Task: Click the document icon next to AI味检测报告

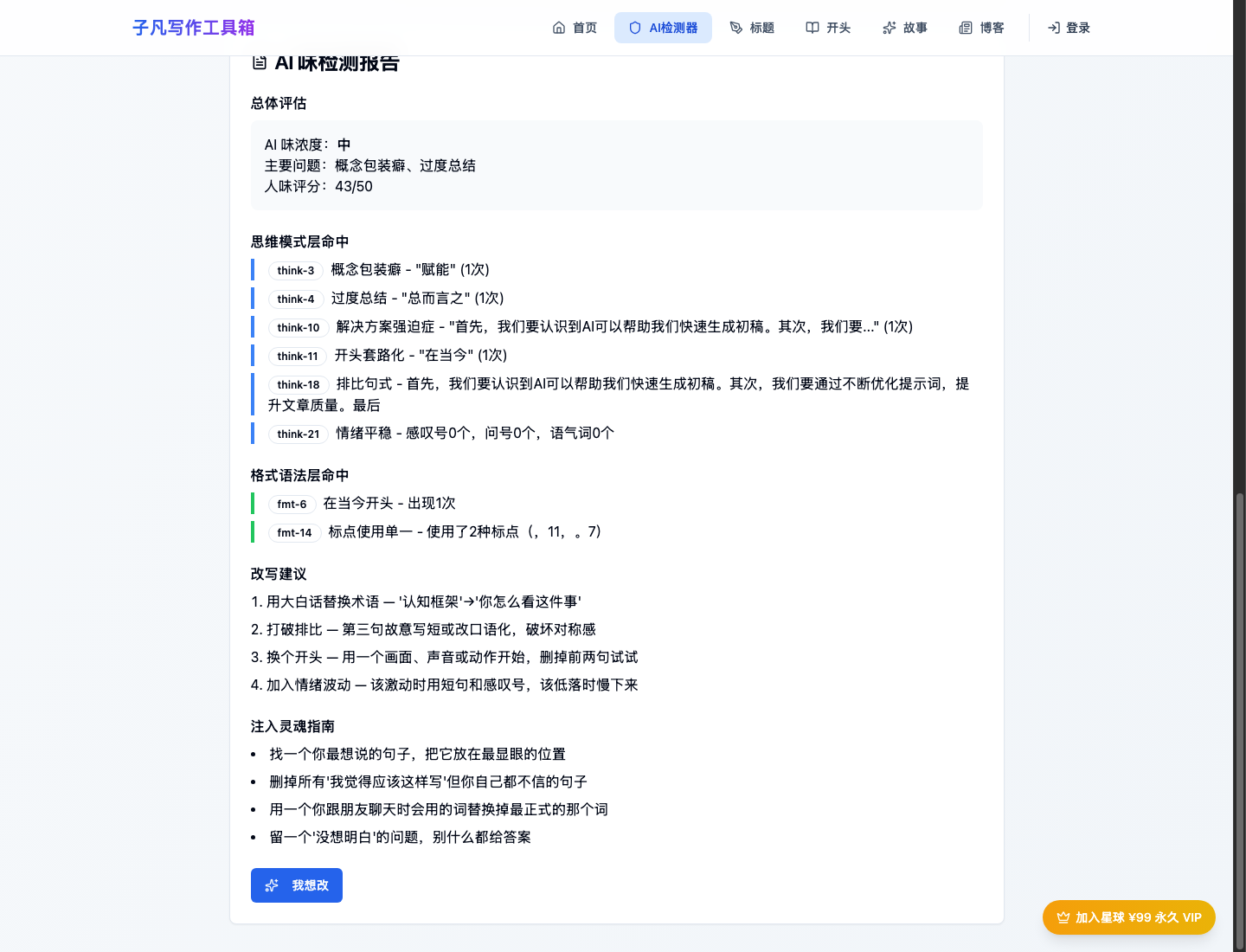Action: pos(260,62)
